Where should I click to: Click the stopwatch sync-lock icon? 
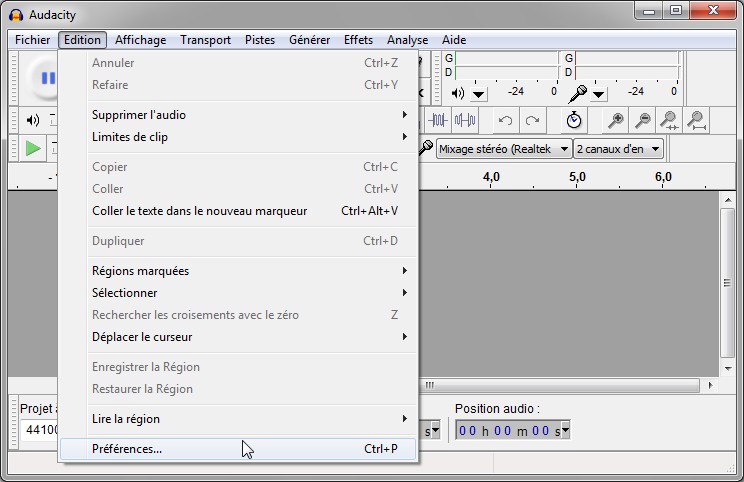[574, 120]
